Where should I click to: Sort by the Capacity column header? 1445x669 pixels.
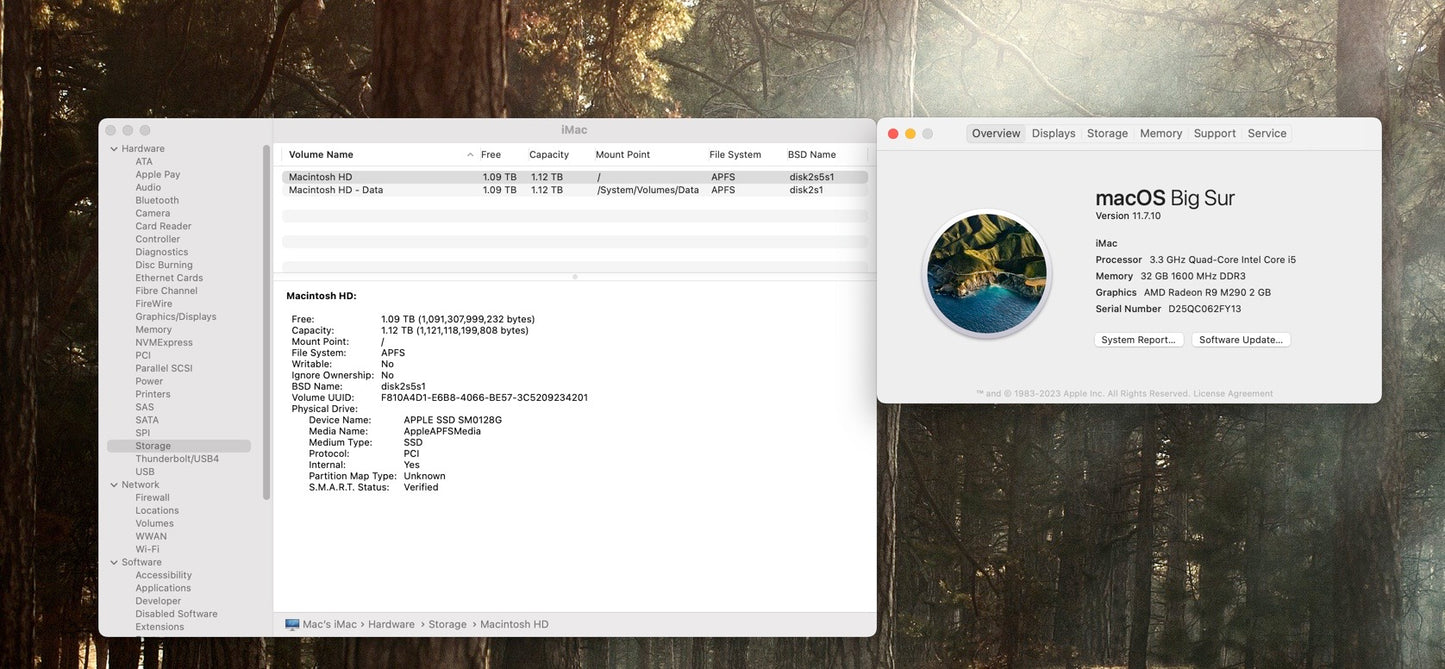[x=549, y=155]
